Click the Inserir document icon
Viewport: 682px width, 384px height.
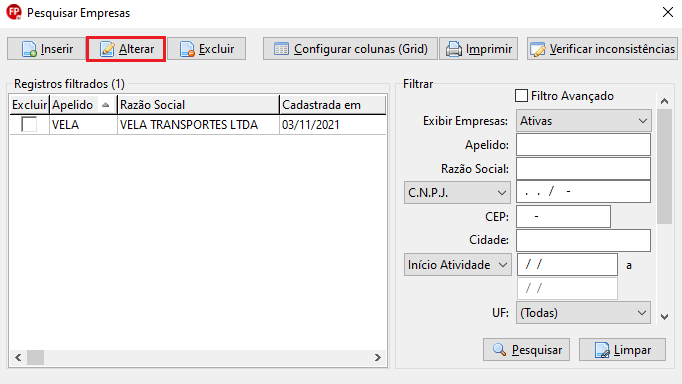[x=29, y=49]
